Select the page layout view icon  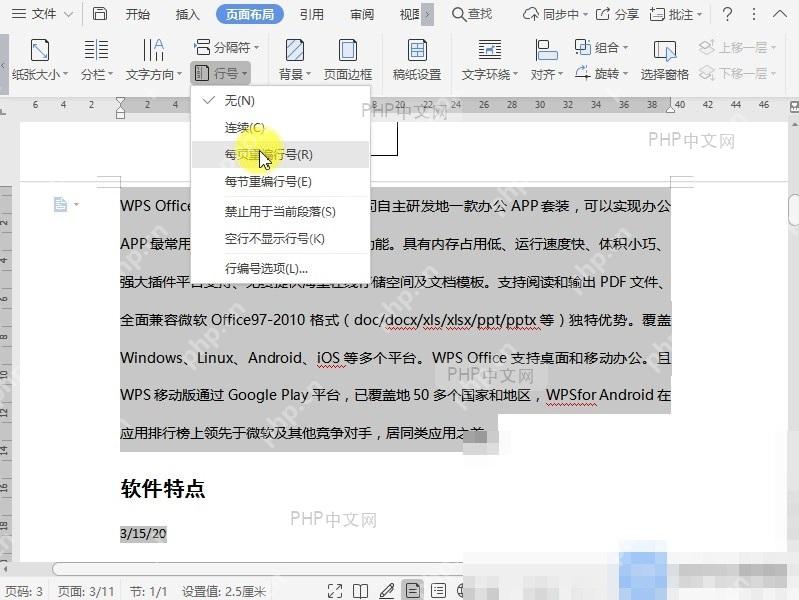coord(413,591)
